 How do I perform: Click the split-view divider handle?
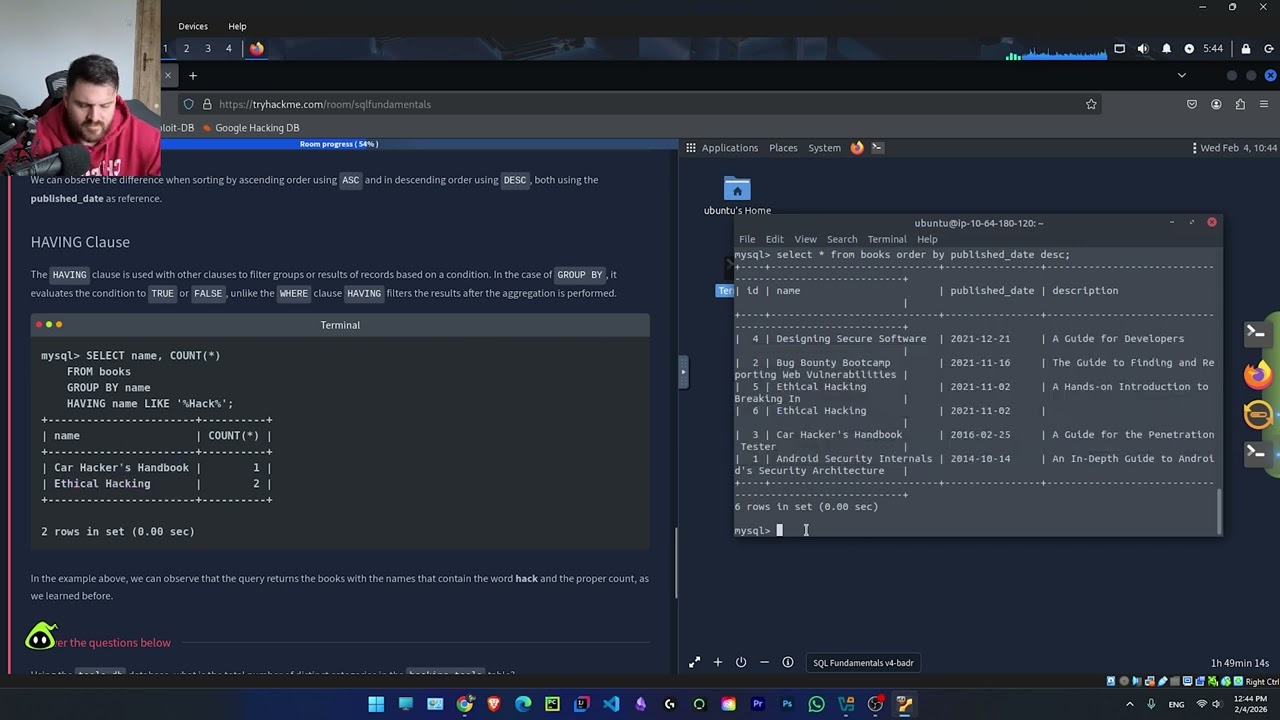683,372
